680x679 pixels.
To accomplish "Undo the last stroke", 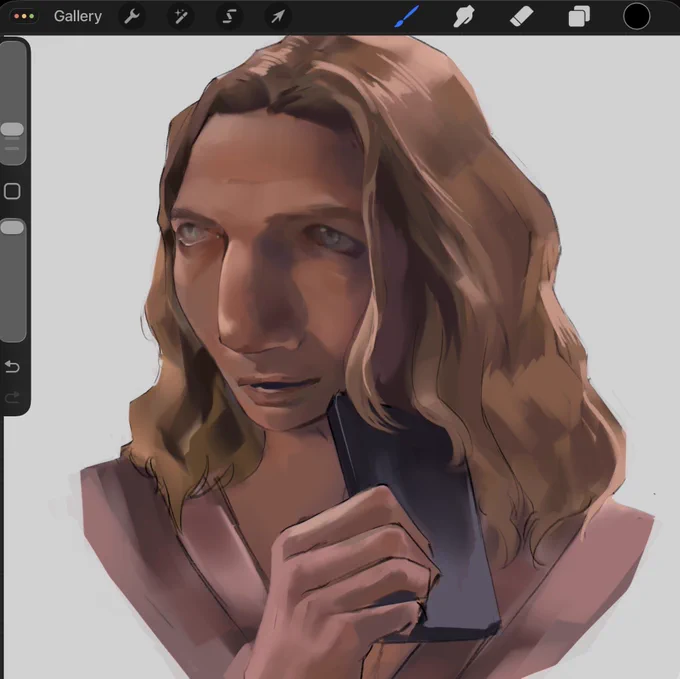I will tap(12, 367).
